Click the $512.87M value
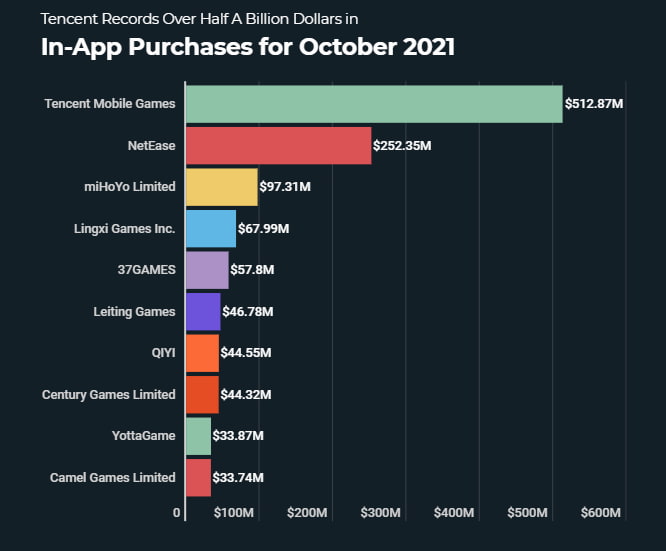This screenshot has height=551, width=666. click(x=594, y=104)
